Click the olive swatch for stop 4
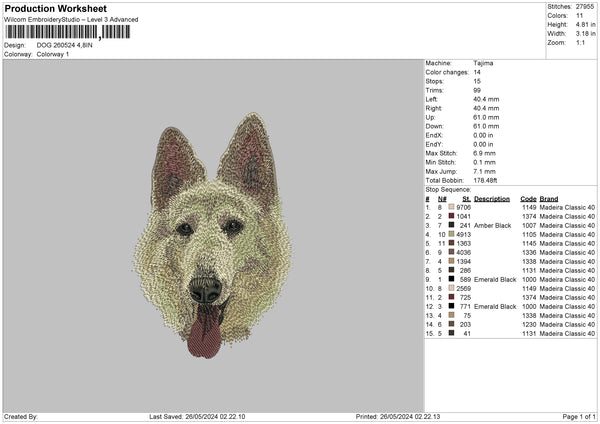 pyautogui.click(x=452, y=234)
